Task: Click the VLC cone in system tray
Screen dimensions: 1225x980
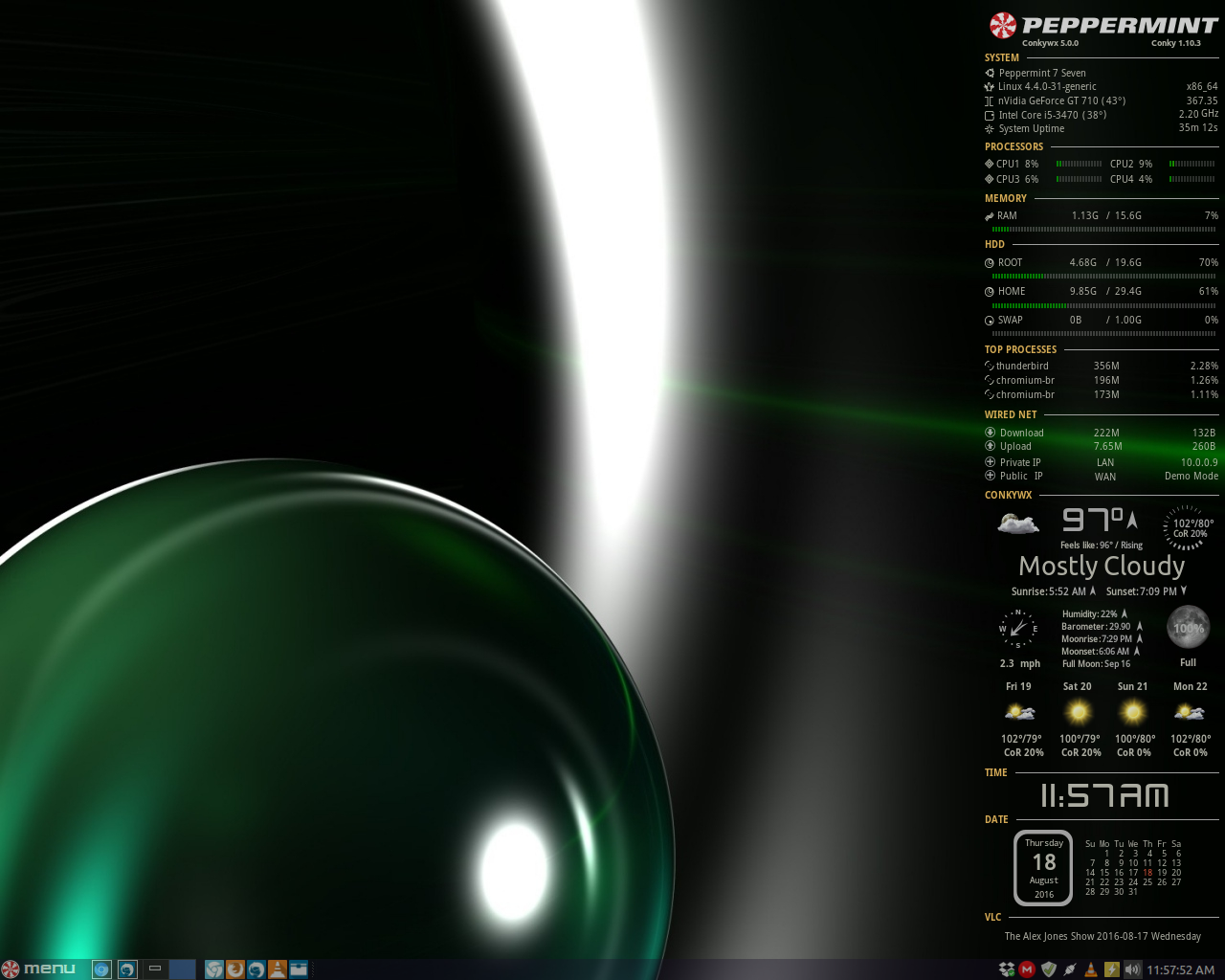Action: [1091, 969]
